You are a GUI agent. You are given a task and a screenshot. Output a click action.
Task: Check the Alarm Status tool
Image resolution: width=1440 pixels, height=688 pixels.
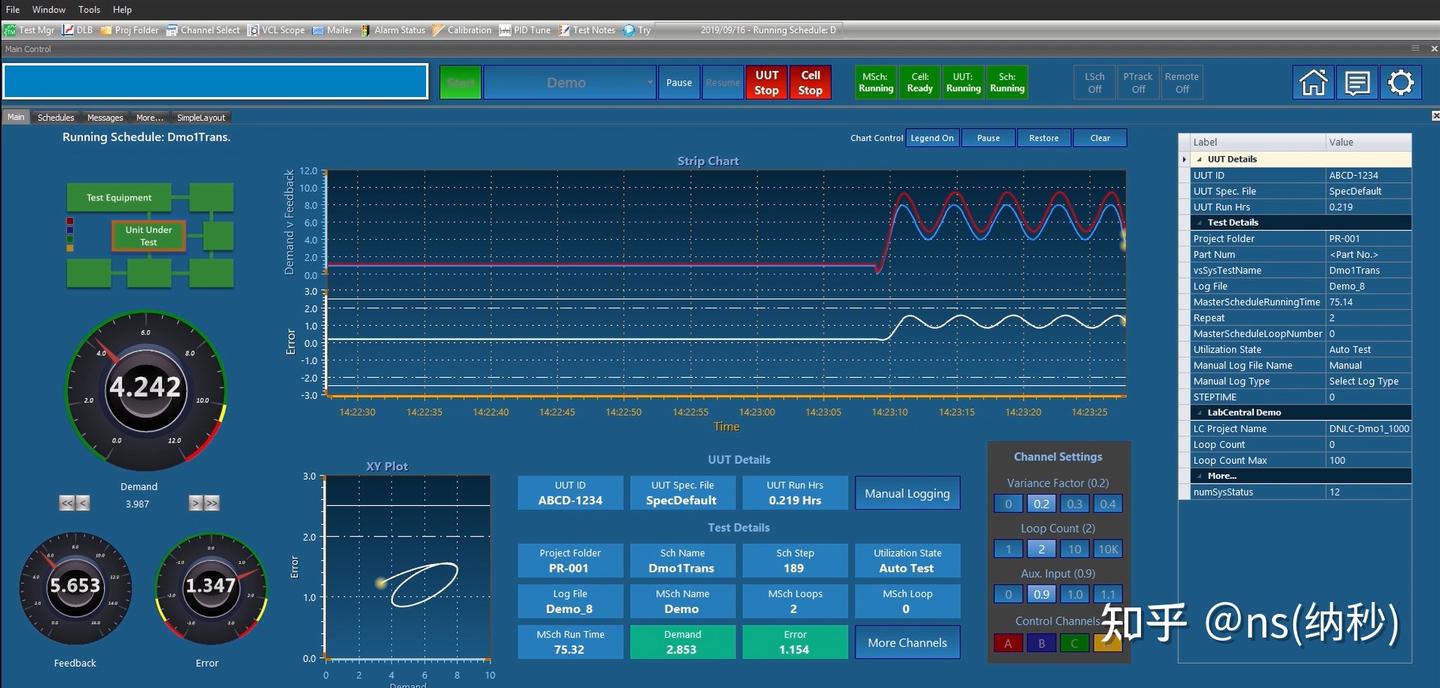click(394, 29)
